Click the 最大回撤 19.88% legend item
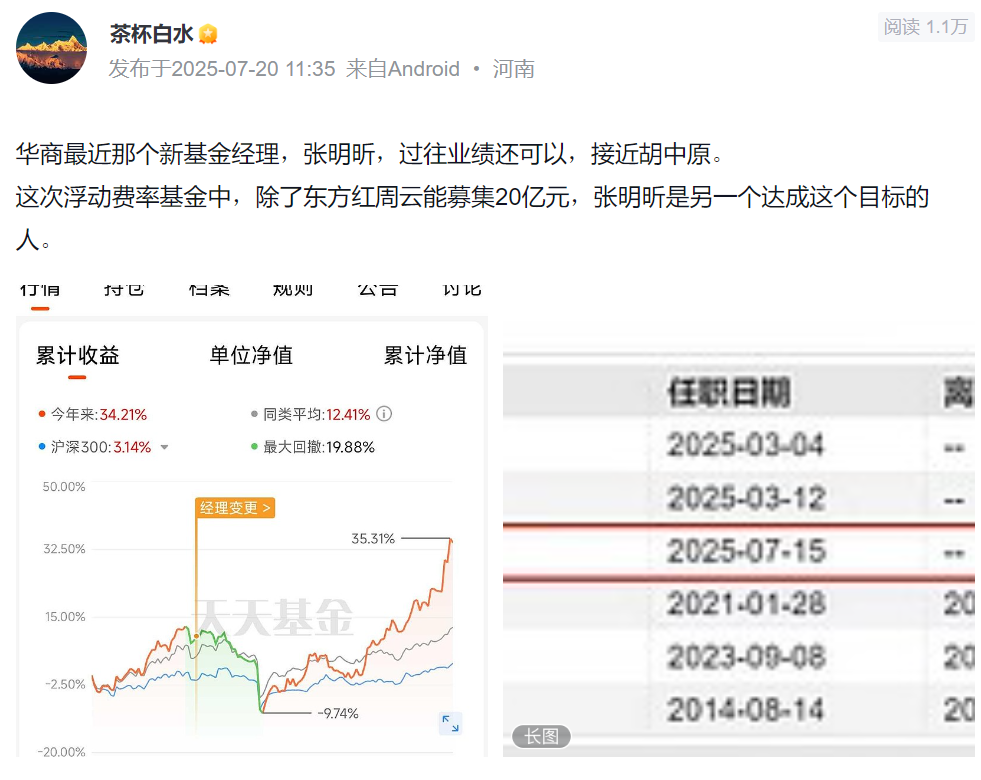 [312, 447]
